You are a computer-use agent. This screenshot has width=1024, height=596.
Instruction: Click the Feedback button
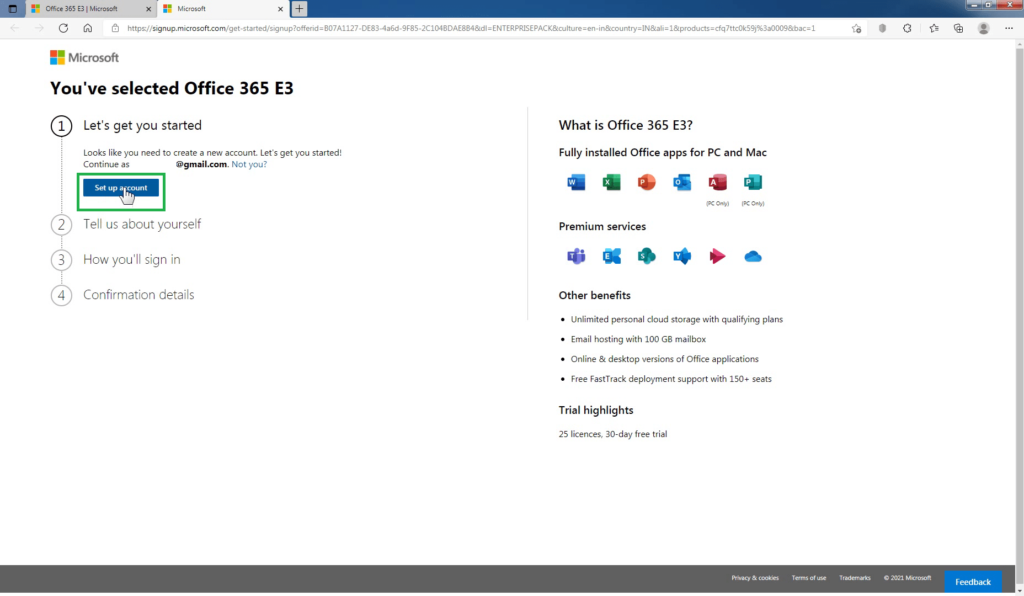(x=972, y=582)
